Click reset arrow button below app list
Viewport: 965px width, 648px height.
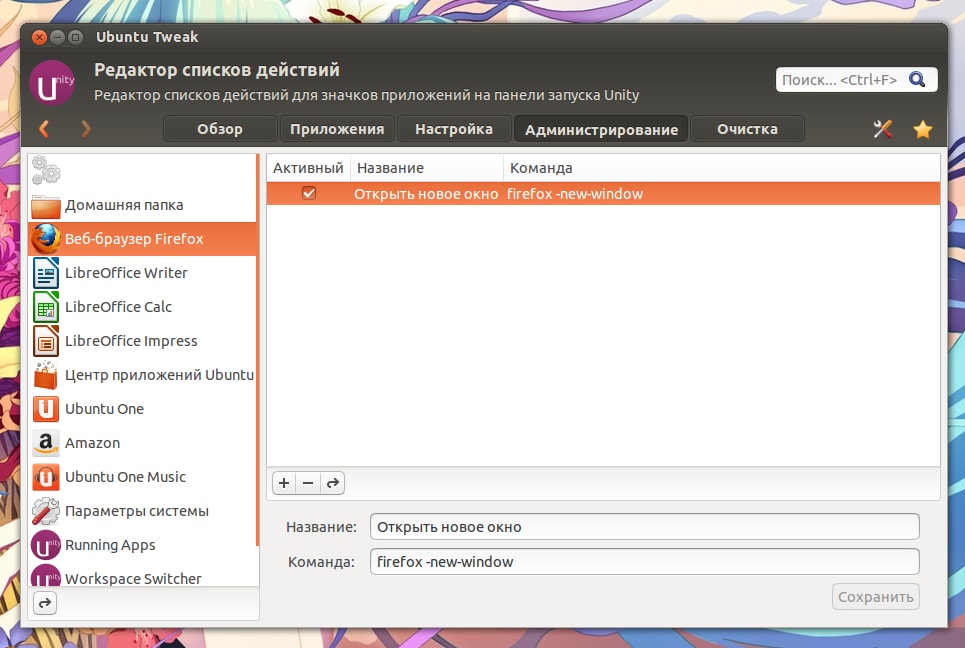pyautogui.click(x=45, y=603)
